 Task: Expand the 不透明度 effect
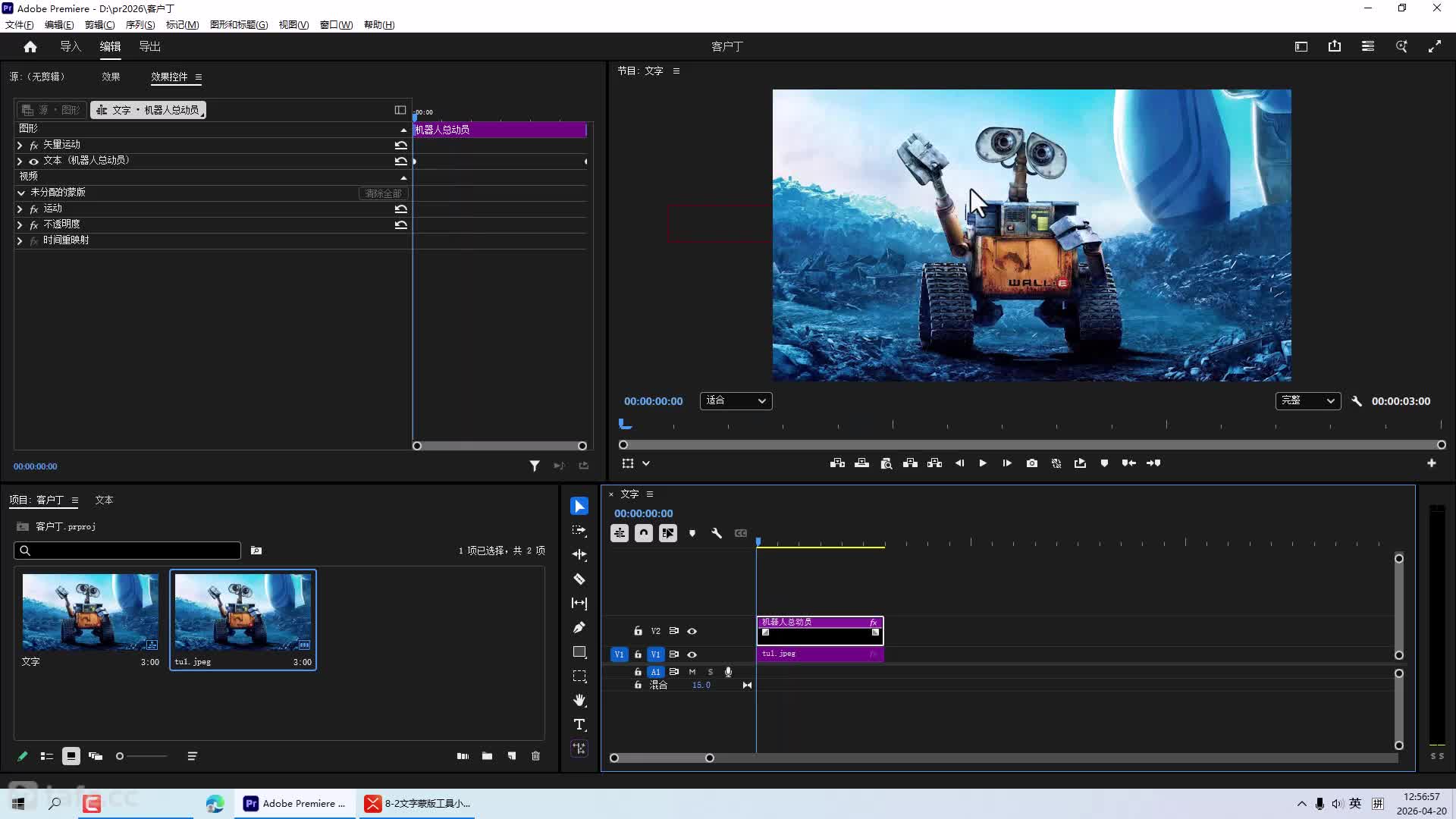(20, 224)
